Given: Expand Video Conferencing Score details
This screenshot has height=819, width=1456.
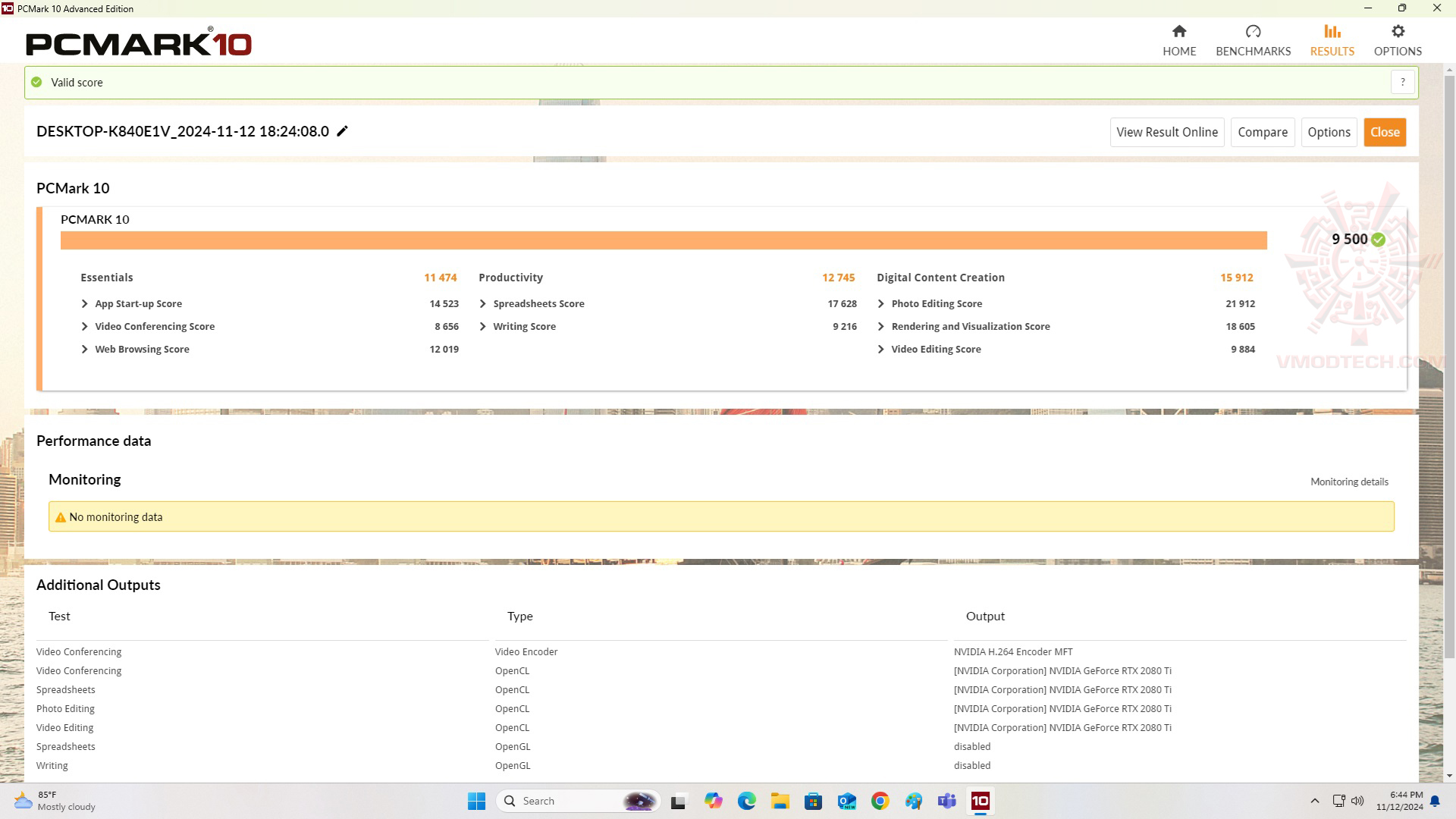Looking at the screenshot, I should (x=85, y=327).
